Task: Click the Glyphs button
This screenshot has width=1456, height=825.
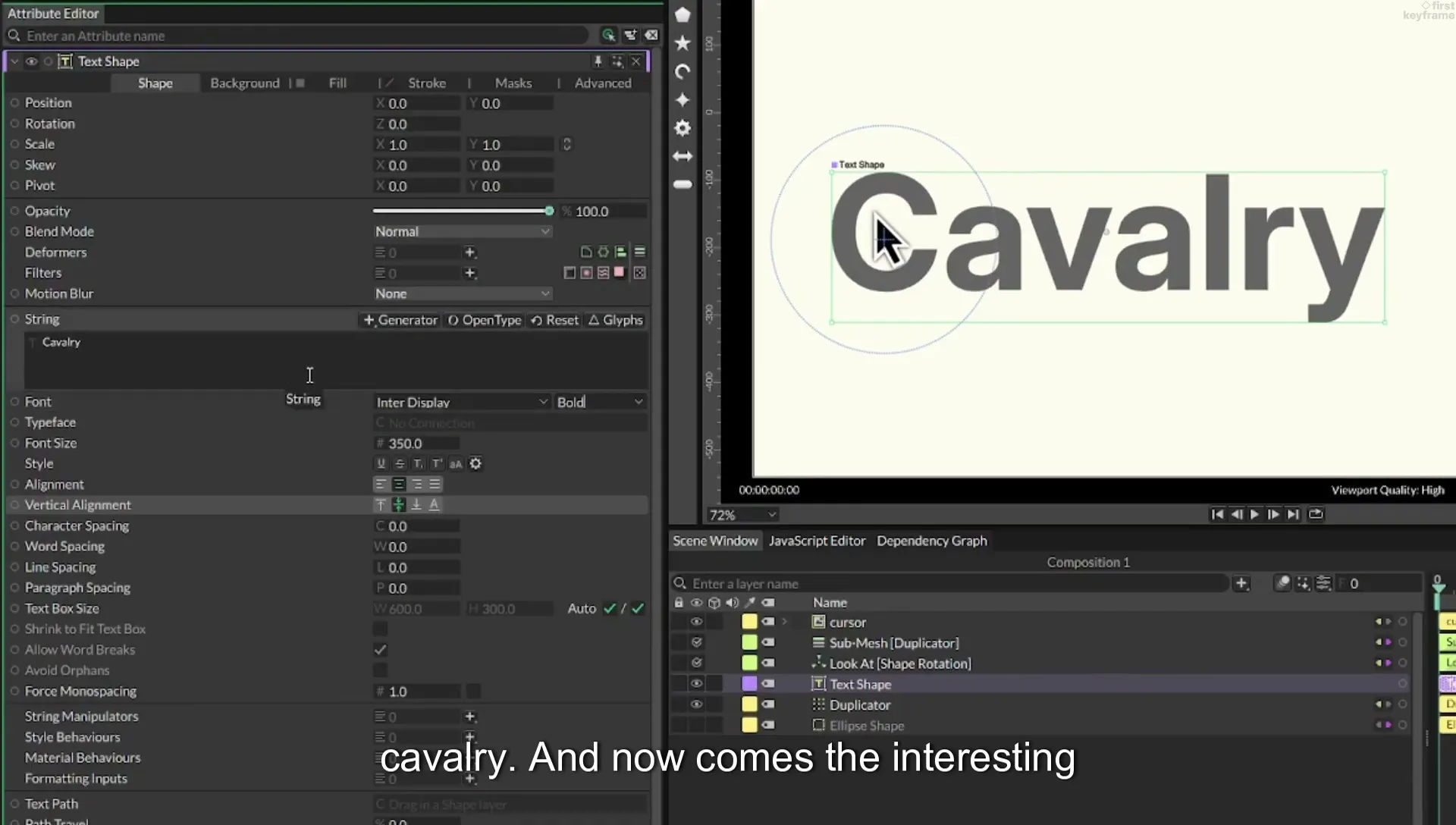Action: click(616, 320)
